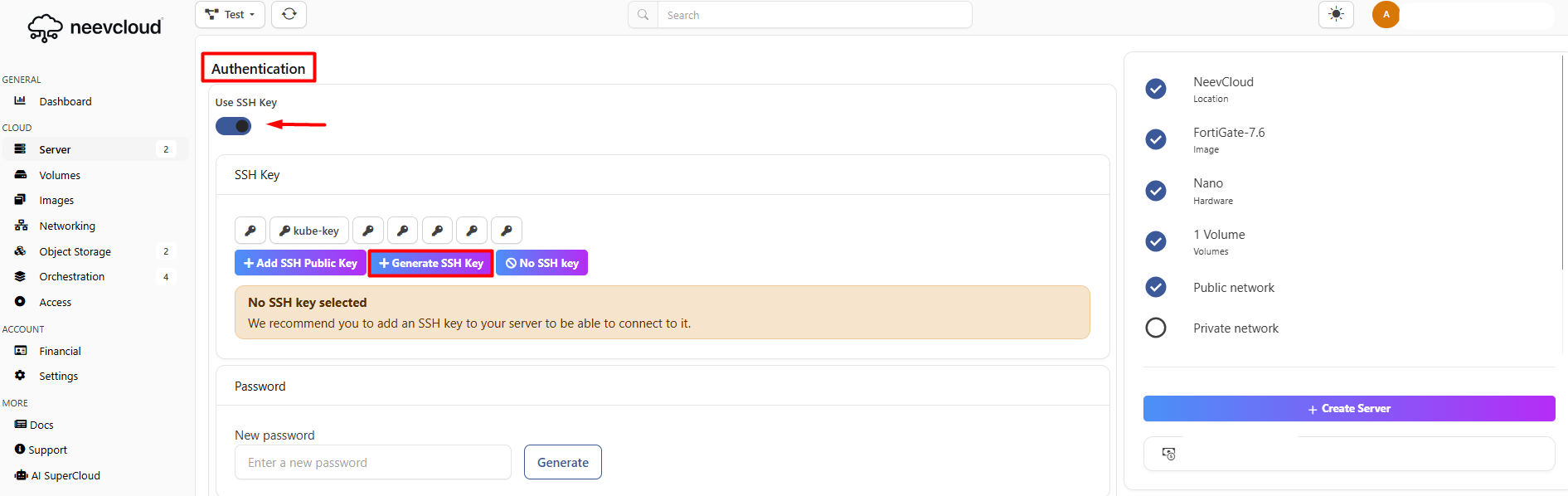Select the Private network option

(x=1156, y=328)
